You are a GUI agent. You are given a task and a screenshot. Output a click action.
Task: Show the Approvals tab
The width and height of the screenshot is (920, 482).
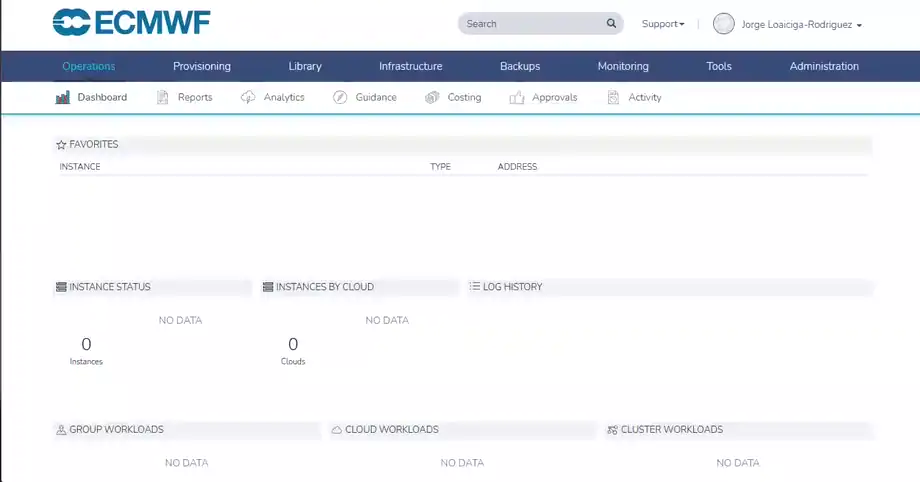(x=544, y=97)
